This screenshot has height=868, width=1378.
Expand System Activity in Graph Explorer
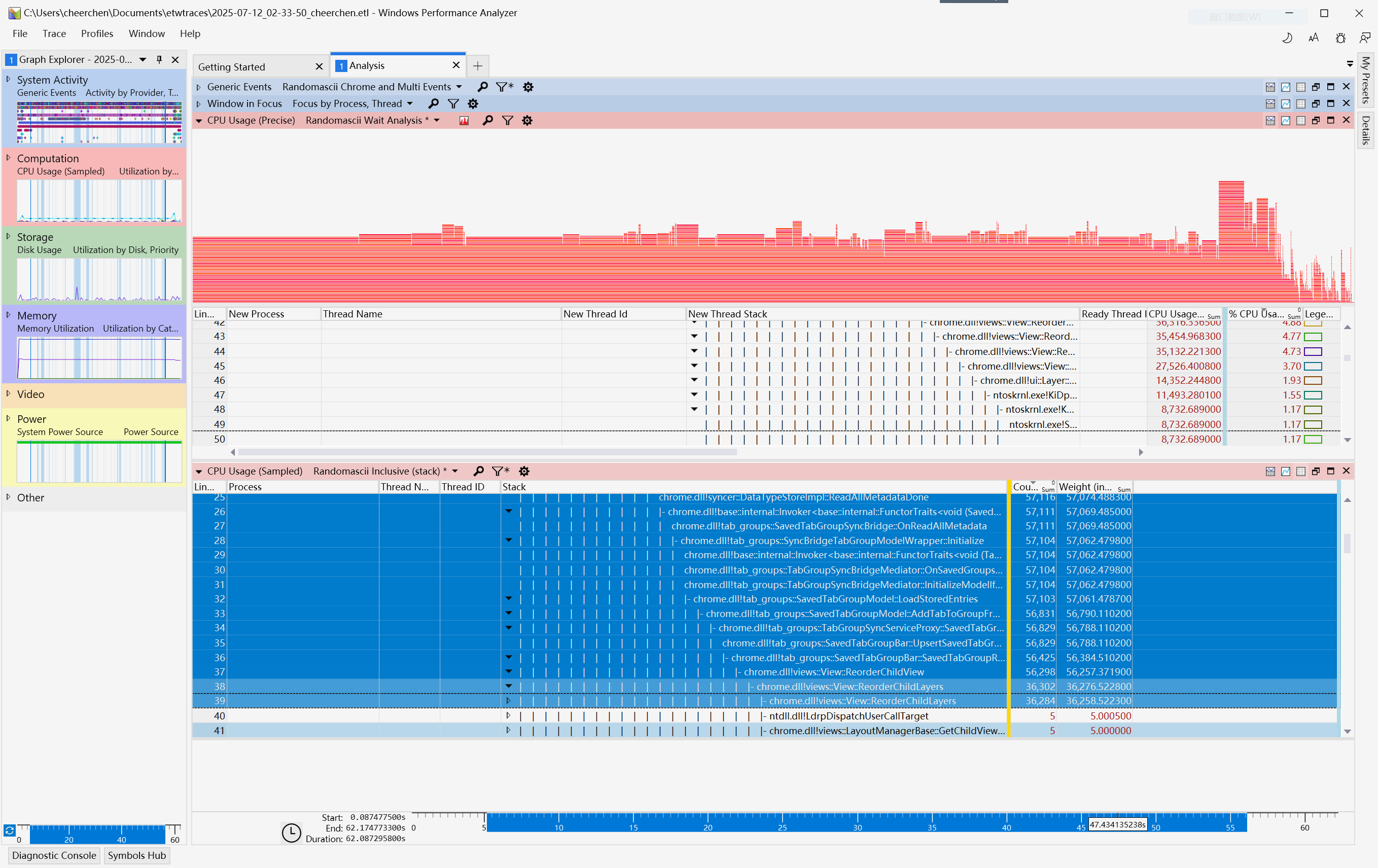[8, 79]
